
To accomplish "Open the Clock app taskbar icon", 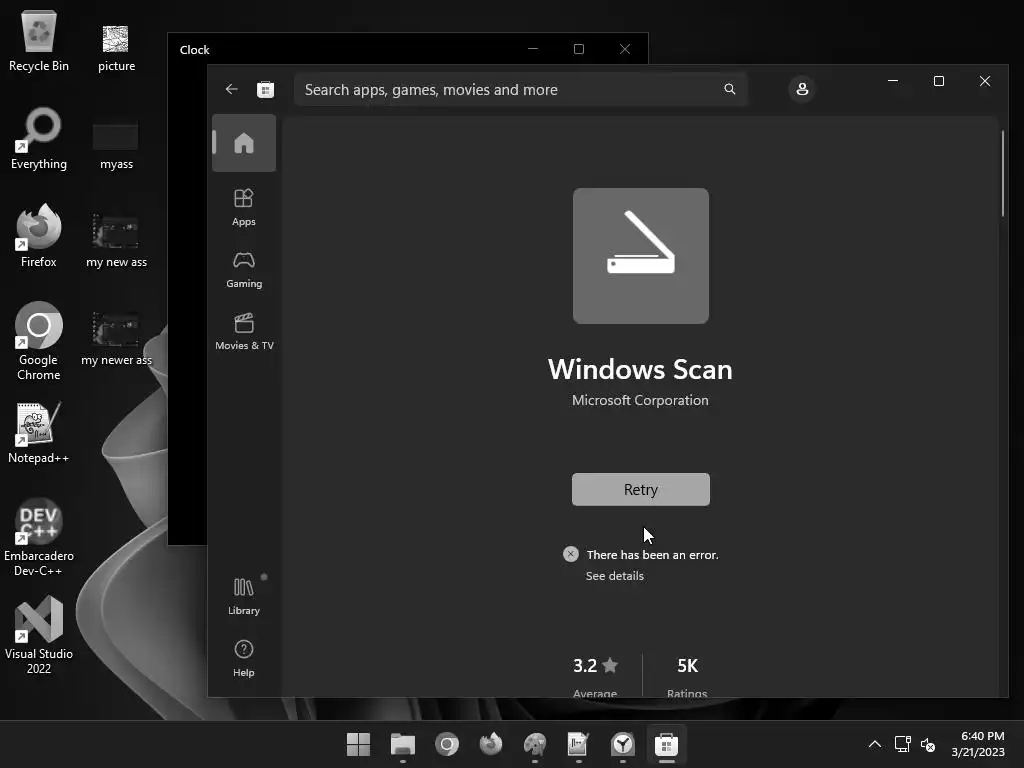I will tap(623, 744).
